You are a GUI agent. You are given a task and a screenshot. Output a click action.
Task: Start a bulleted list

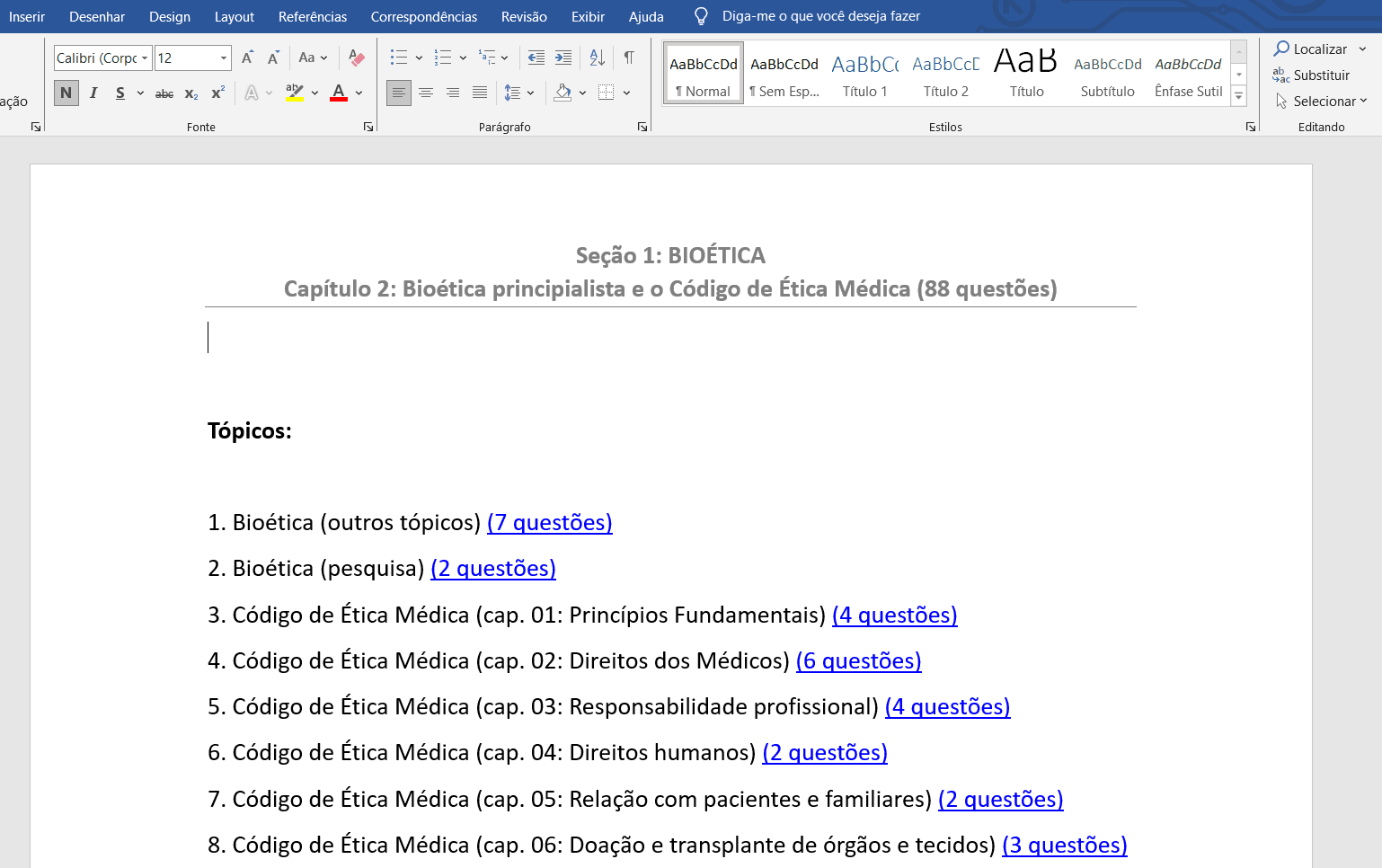pos(399,58)
